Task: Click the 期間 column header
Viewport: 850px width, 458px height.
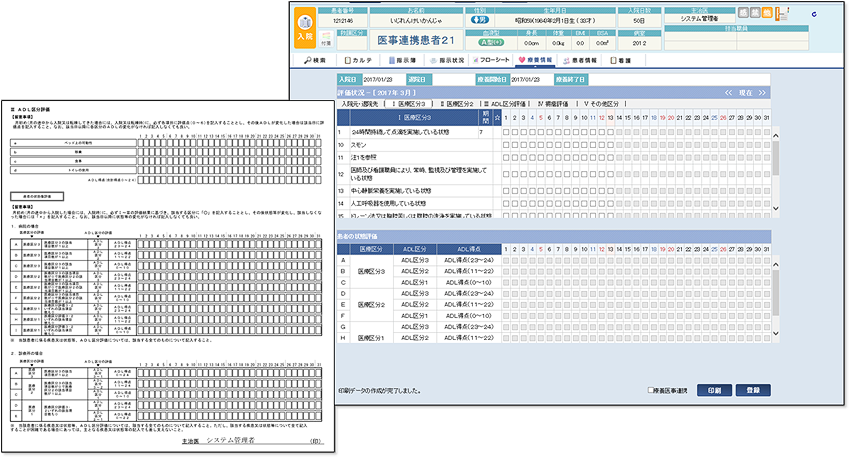Action: click(x=485, y=118)
